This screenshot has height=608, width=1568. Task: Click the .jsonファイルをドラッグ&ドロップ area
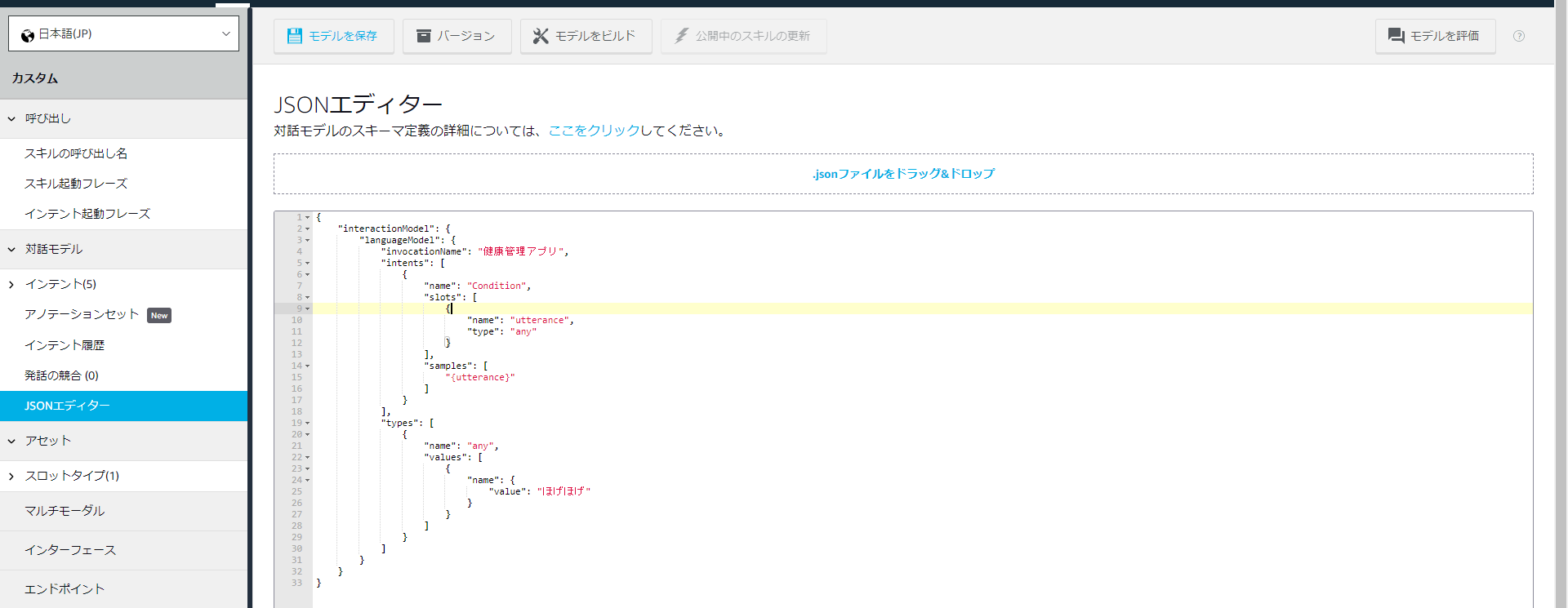tap(903, 174)
